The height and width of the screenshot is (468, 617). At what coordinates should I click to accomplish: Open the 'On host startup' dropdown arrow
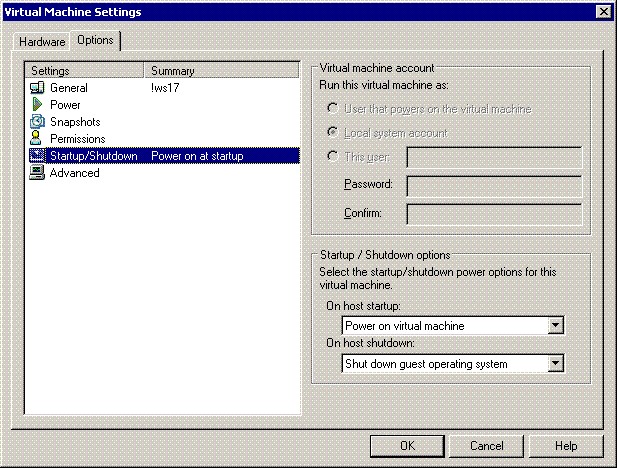click(x=555, y=326)
